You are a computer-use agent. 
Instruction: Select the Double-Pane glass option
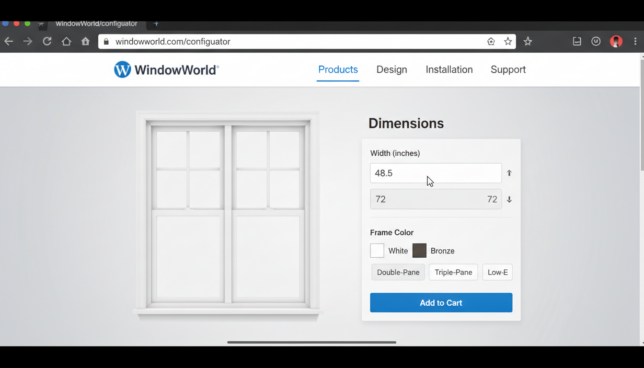[398, 272]
